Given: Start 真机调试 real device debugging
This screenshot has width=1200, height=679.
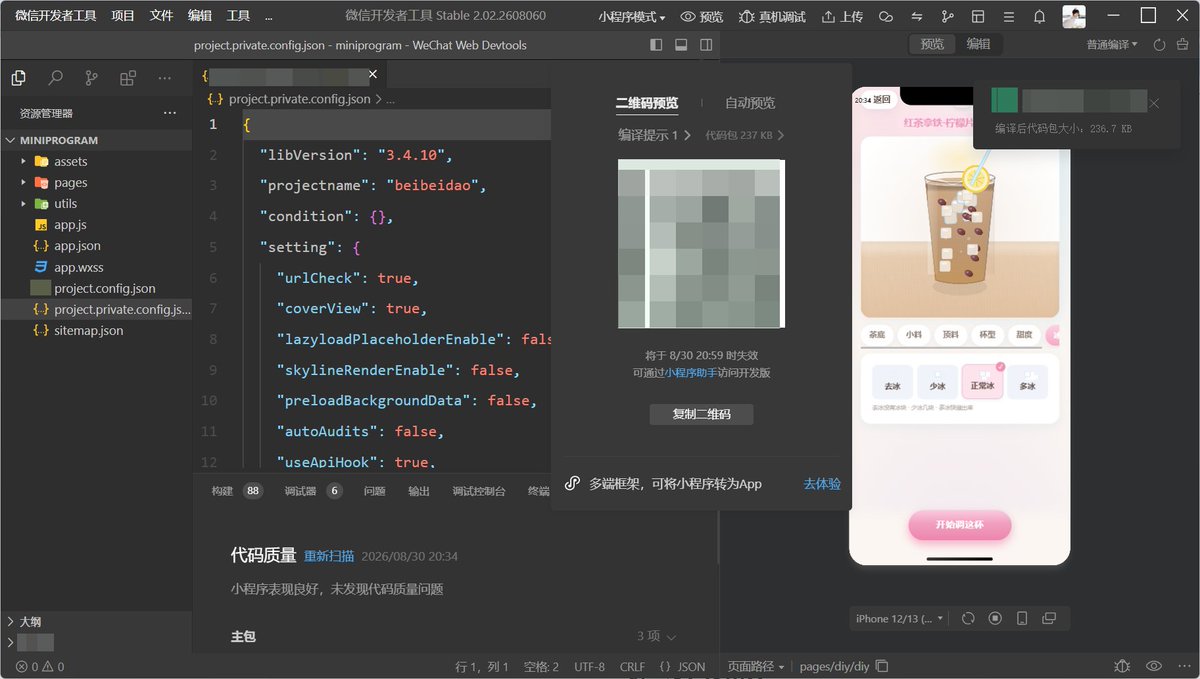Looking at the screenshot, I should [774, 17].
